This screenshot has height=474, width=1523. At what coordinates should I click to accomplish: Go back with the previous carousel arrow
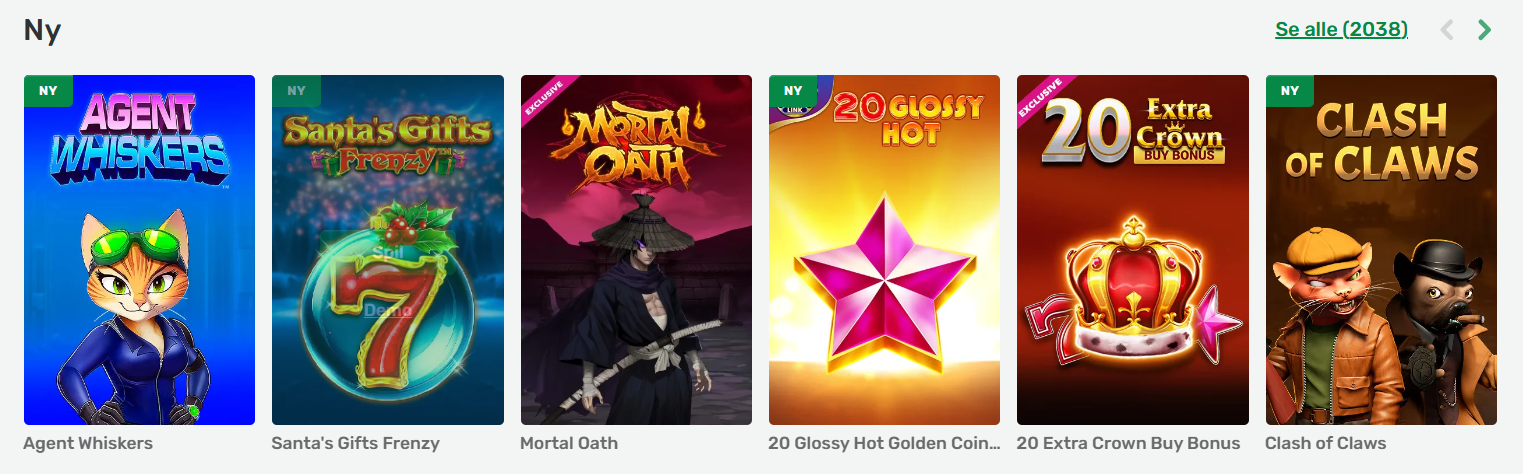tap(1446, 30)
